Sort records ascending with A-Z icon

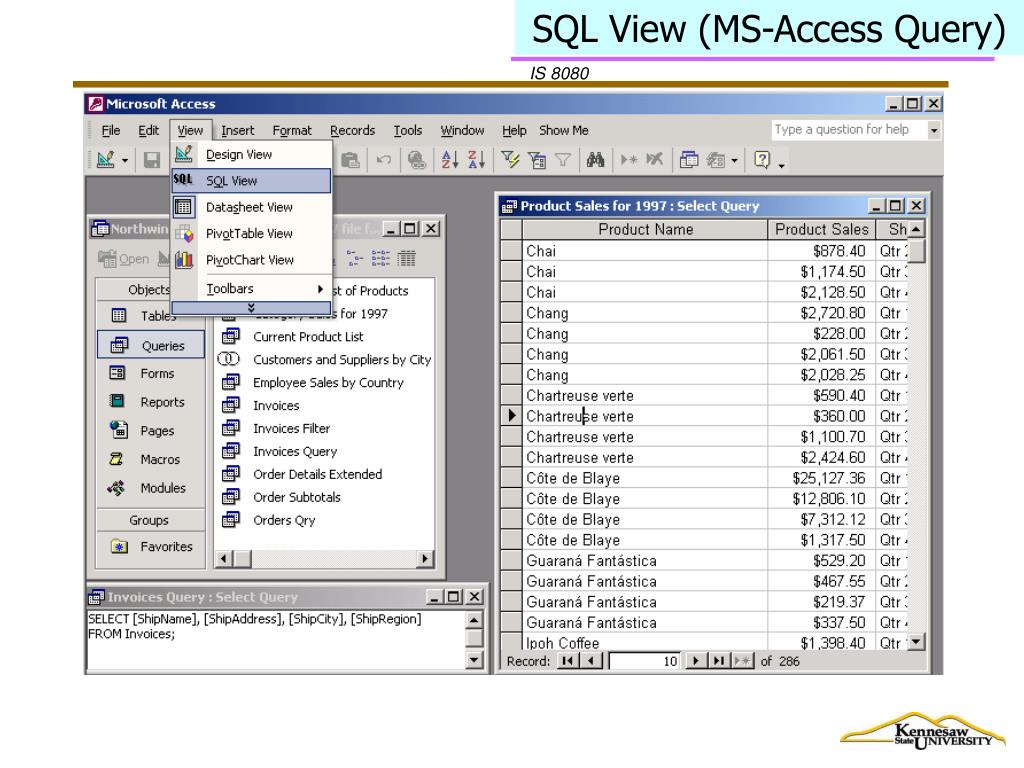[x=449, y=160]
